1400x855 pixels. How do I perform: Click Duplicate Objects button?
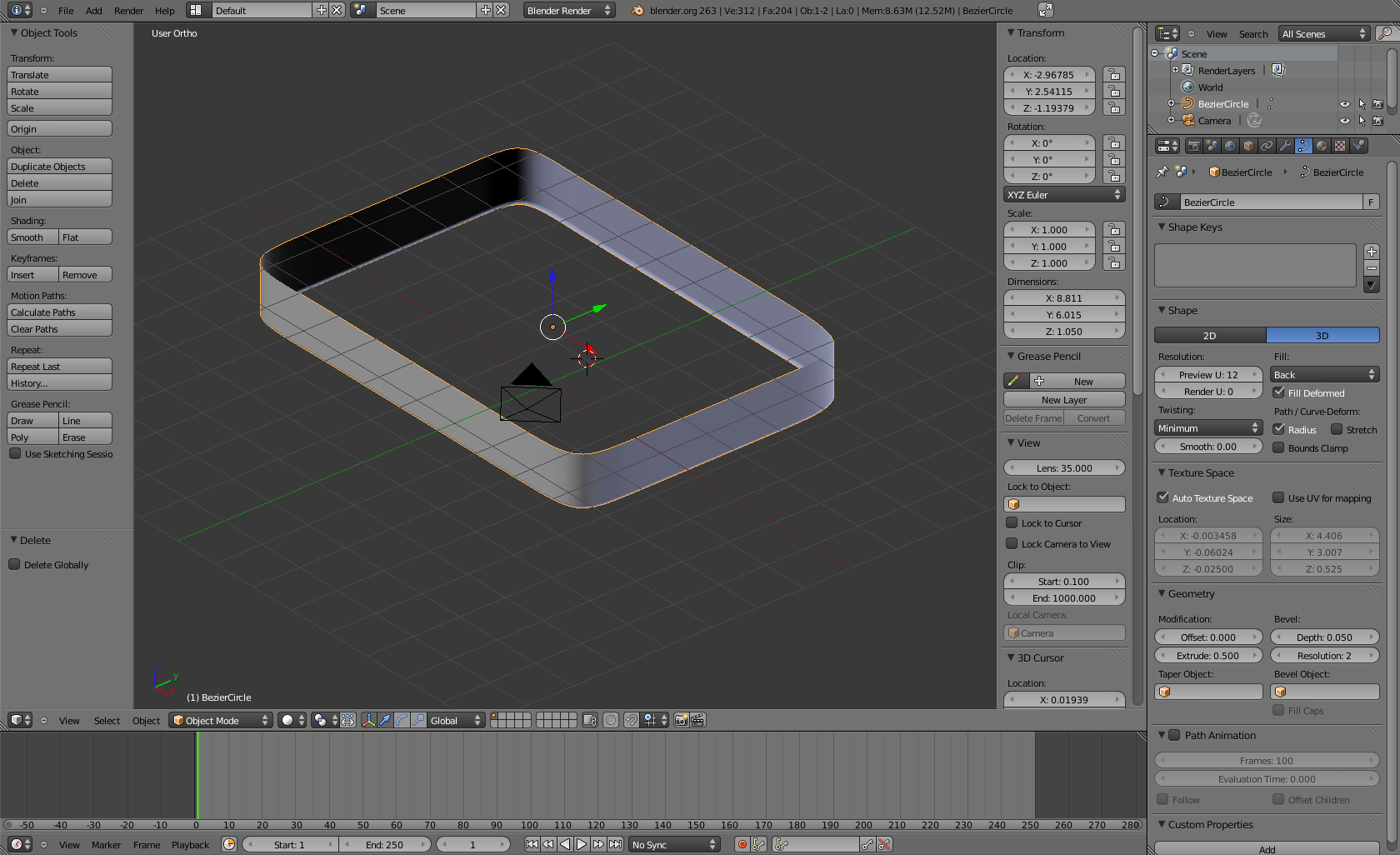click(59, 166)
